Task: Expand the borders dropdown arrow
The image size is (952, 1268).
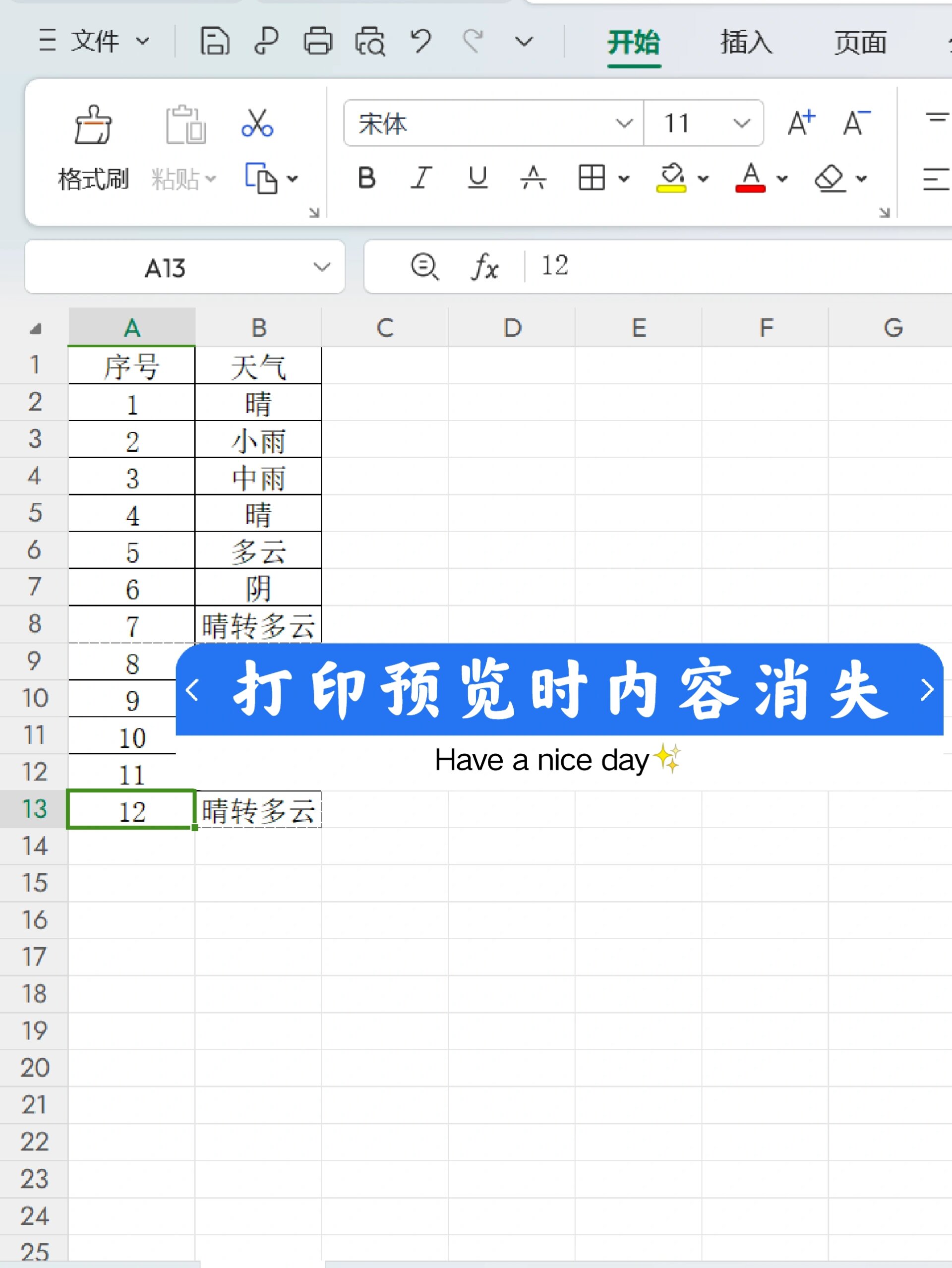Action: 624,179
